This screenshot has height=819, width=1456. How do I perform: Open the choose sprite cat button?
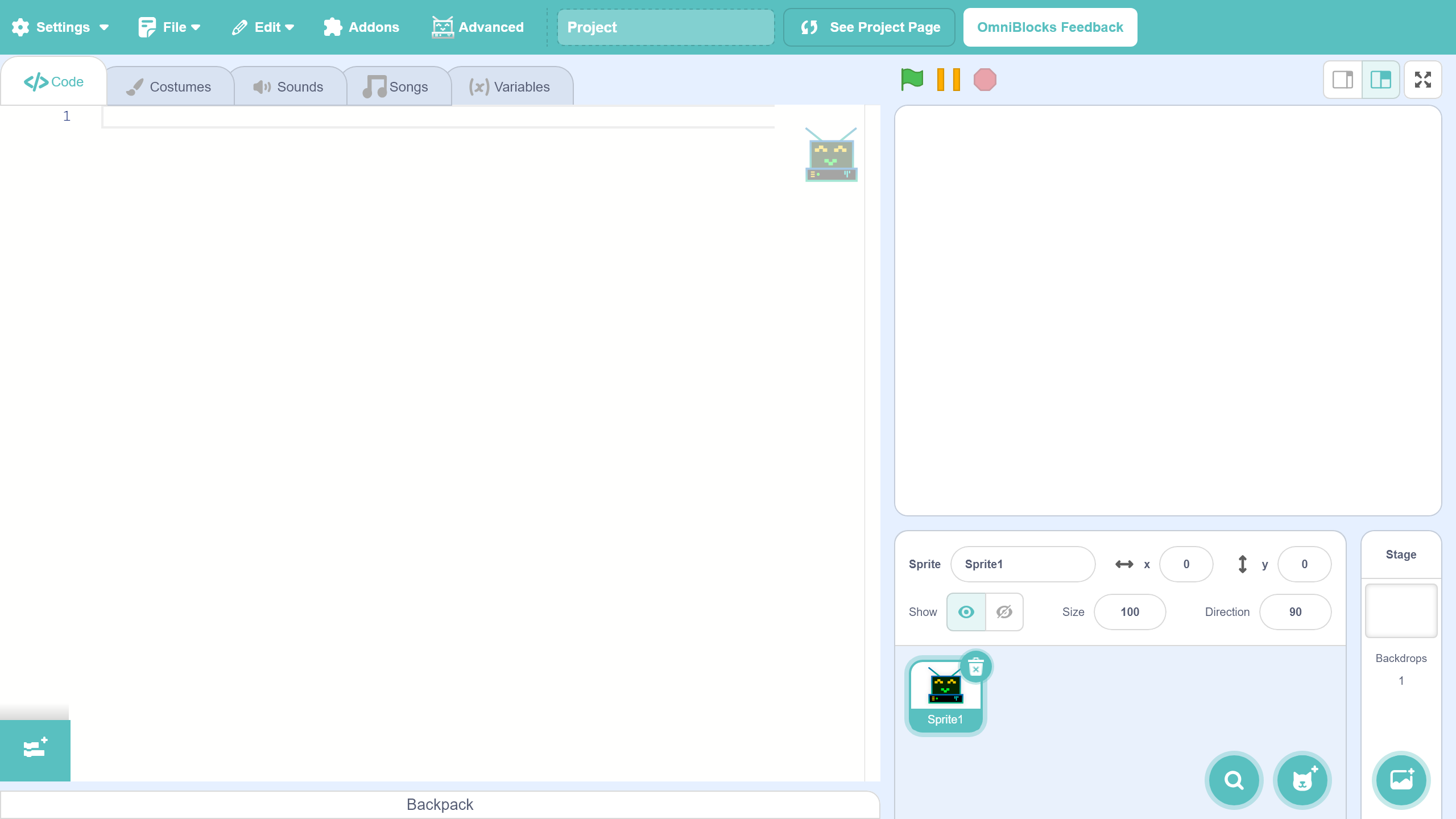[x=1302, y=780]
